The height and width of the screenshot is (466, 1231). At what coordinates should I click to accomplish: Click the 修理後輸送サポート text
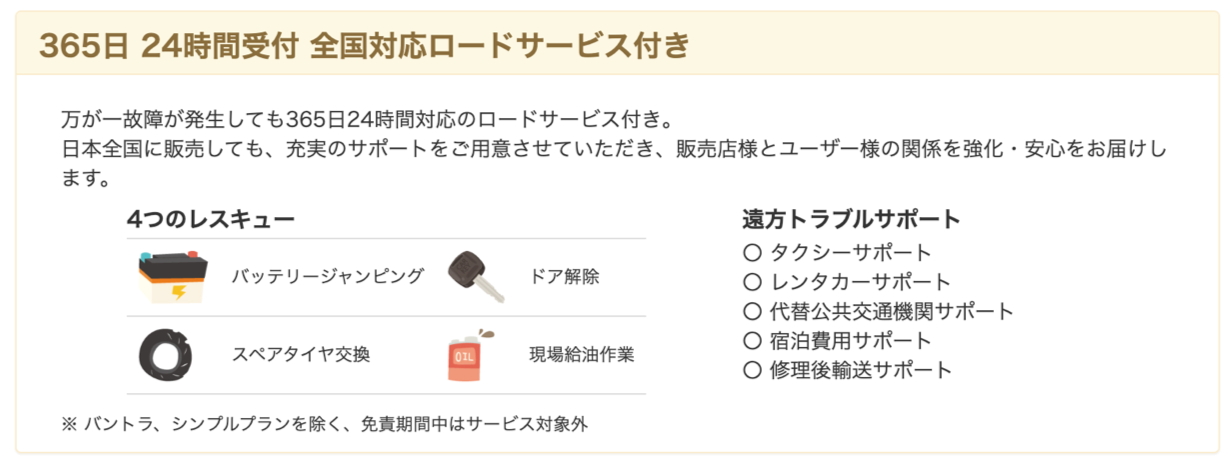pyautogui.click(x=861, y=370)
